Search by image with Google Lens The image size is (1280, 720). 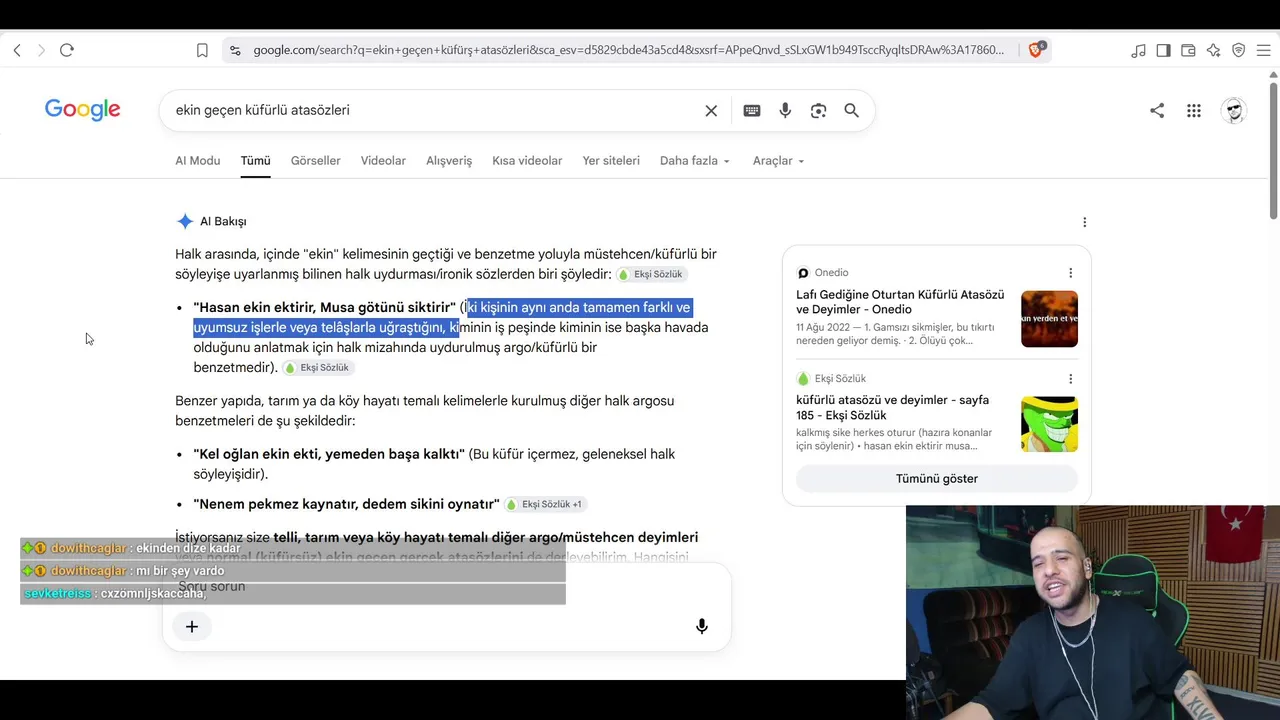(818, 111)
